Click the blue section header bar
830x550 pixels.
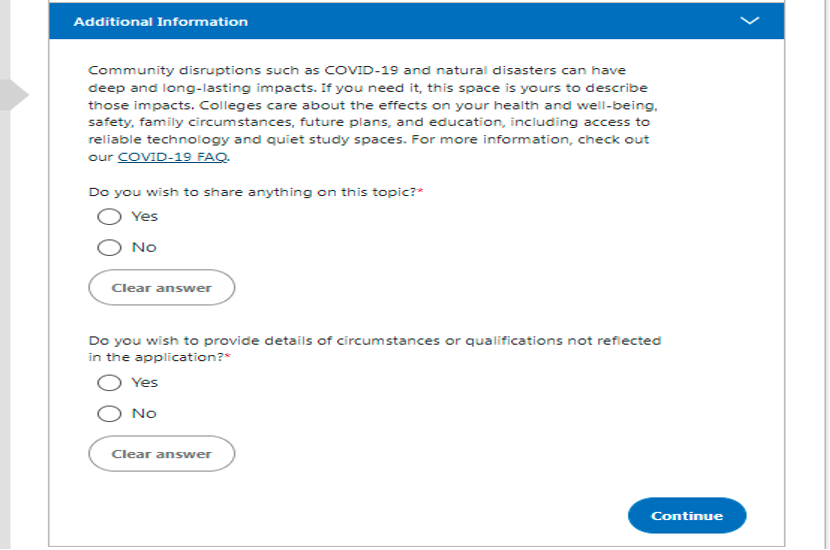417,21
